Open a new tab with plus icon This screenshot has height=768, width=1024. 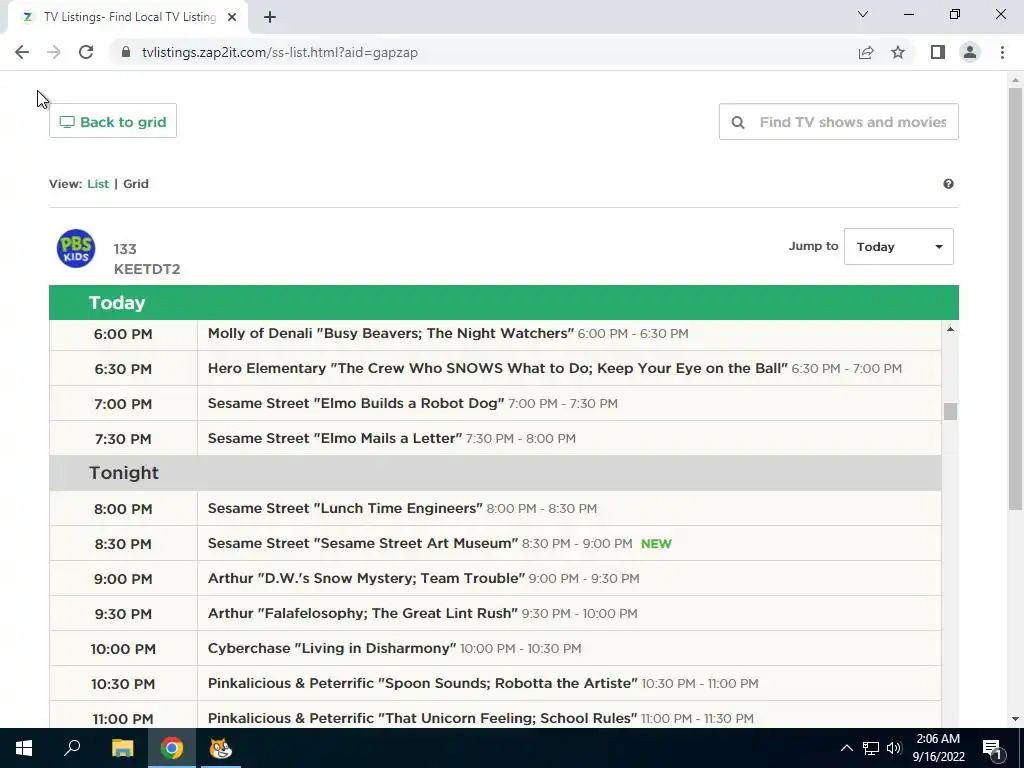(x=270, y=17)
